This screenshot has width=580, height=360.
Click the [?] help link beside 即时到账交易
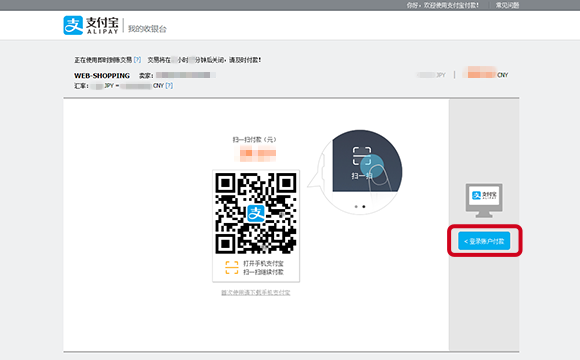pyautogui.click(x=137, y=60)
